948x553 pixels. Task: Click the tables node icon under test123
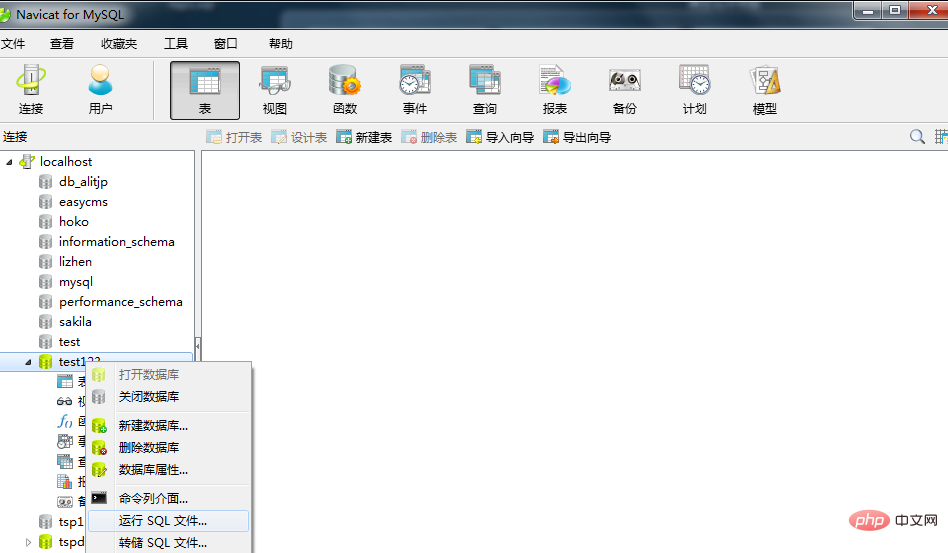65,381
